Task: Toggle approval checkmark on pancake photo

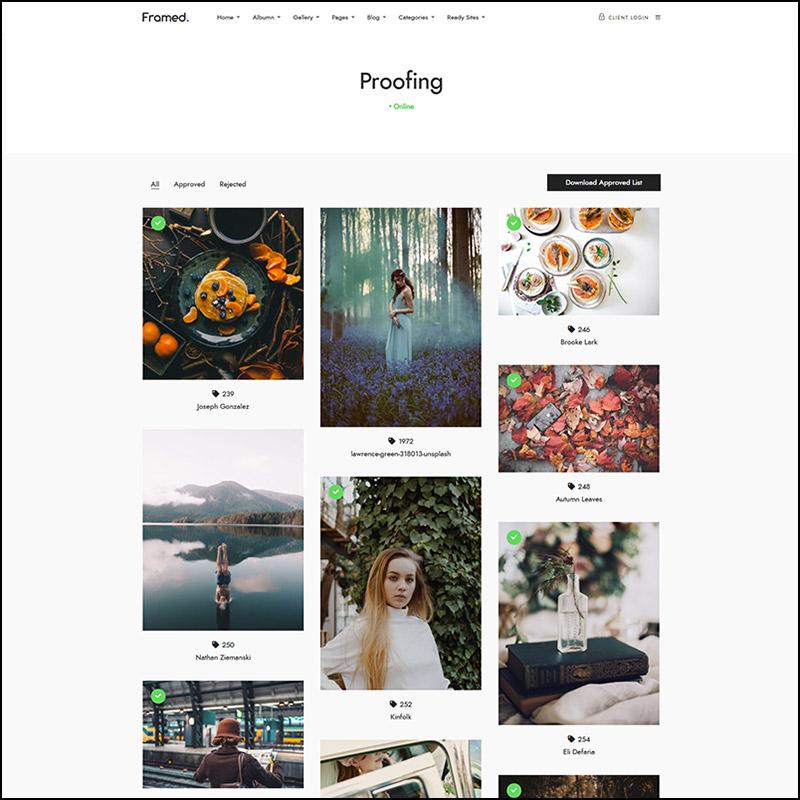Action: click(x=158, y=223)
